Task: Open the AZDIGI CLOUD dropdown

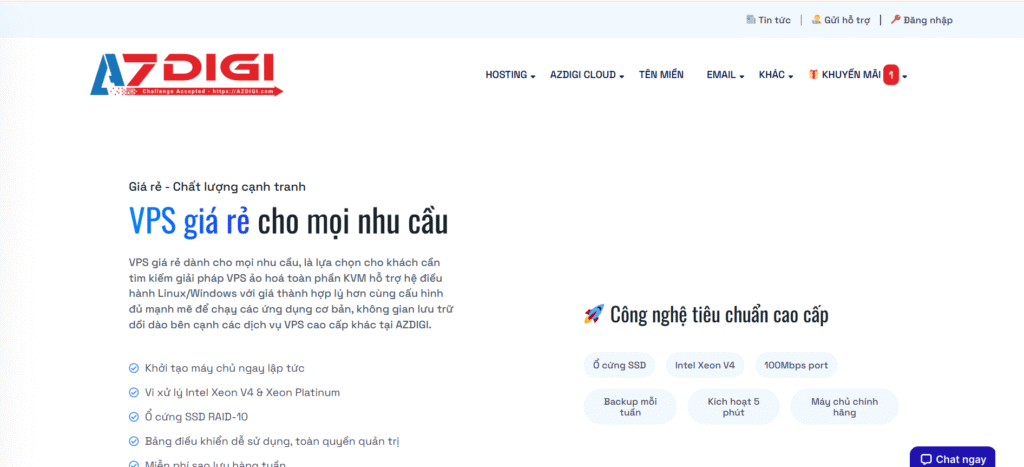Action: pos(587,75)
